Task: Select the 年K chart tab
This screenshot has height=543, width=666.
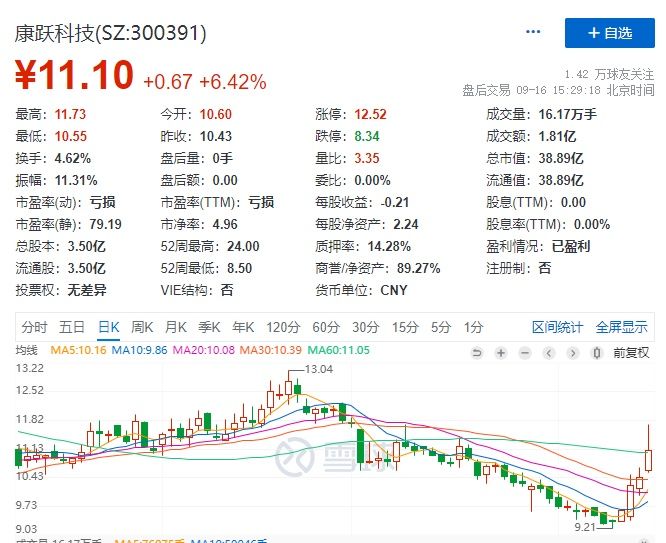Action: 243,327
